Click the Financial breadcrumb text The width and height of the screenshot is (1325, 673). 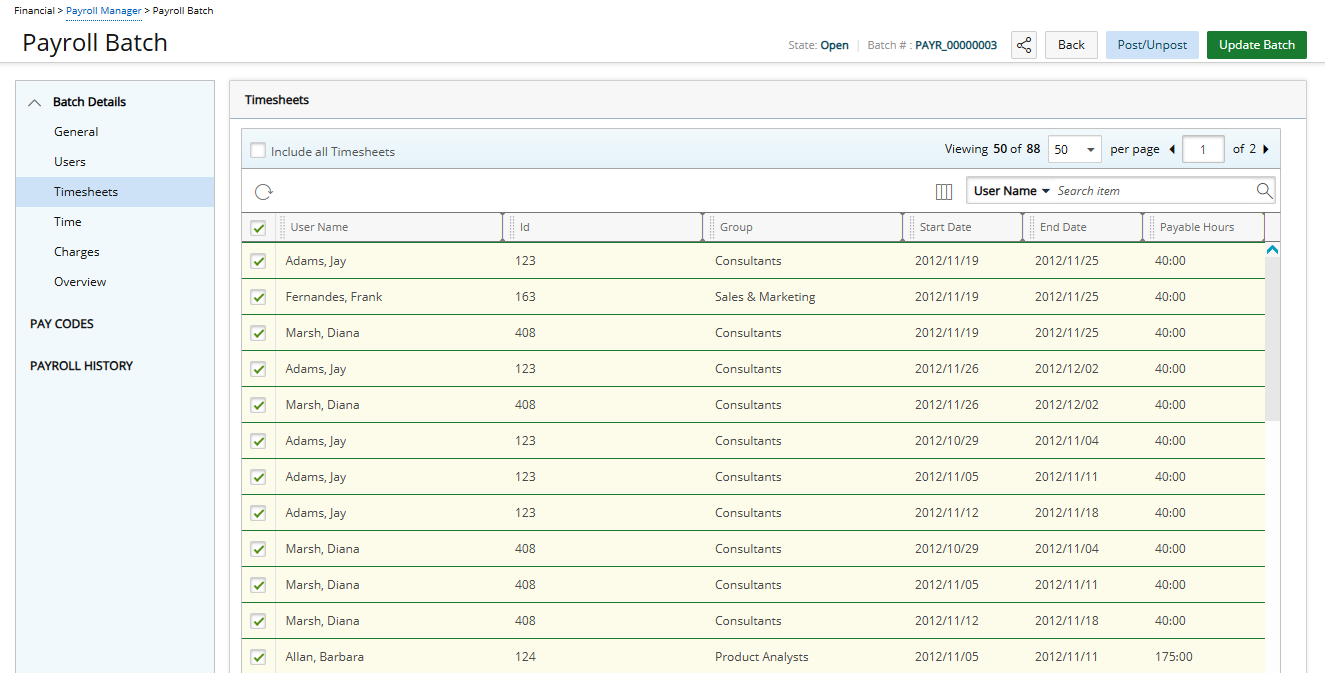point(34,11)
